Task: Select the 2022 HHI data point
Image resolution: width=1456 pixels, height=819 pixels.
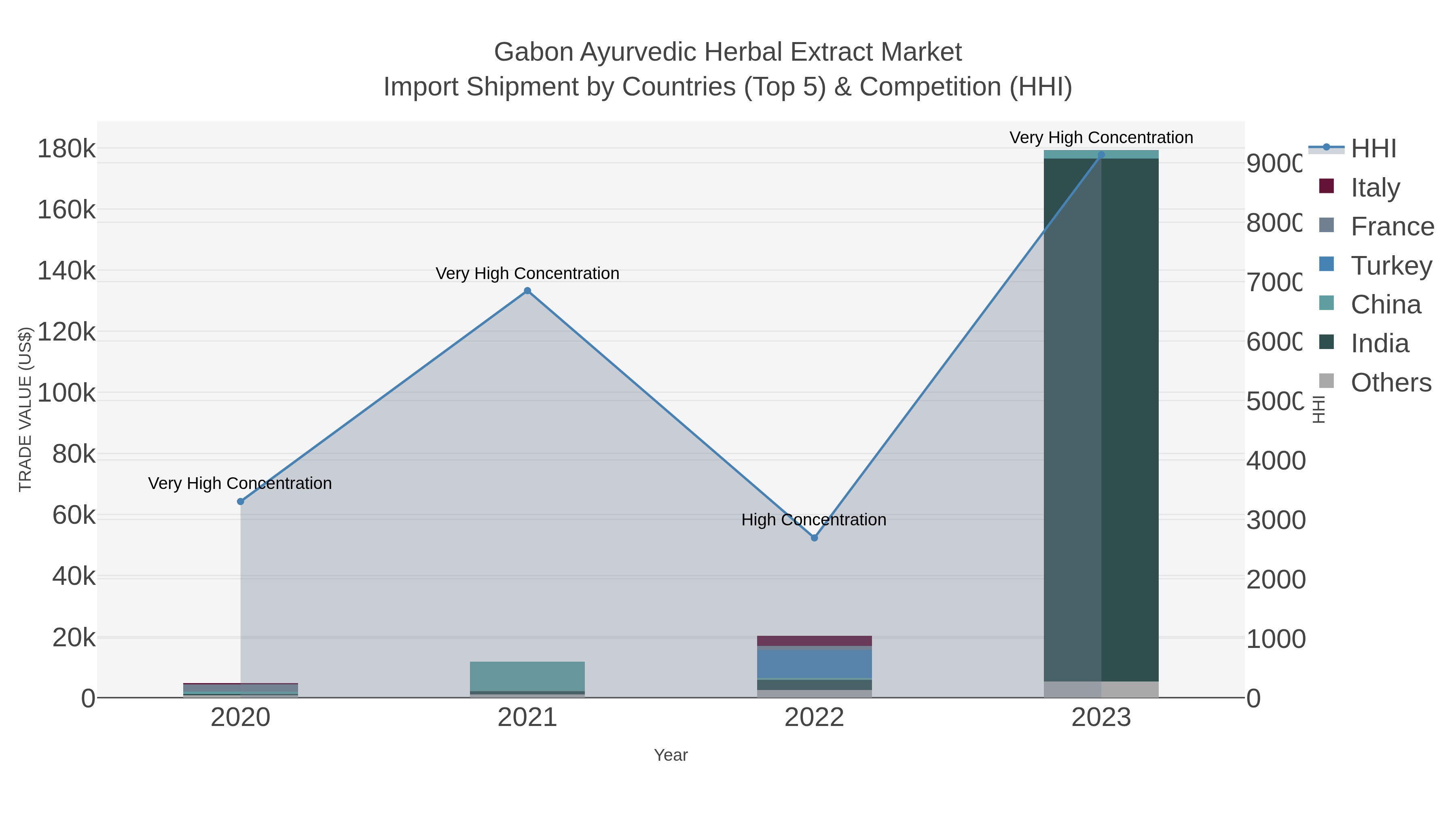Action: (814, 538)
